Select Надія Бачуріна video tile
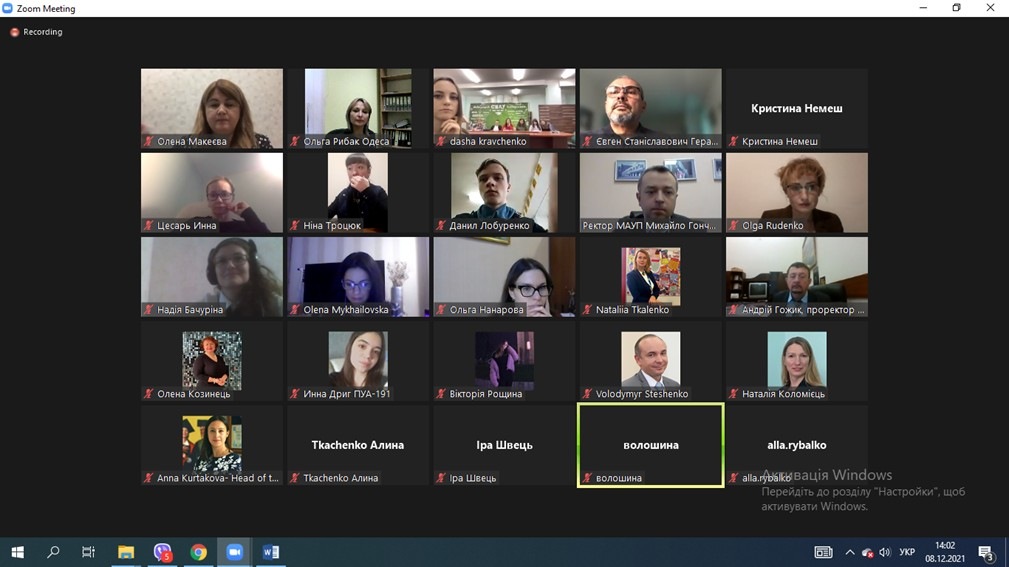The image size is (1009, 567). pyautogui.click(x=212, y=277)
